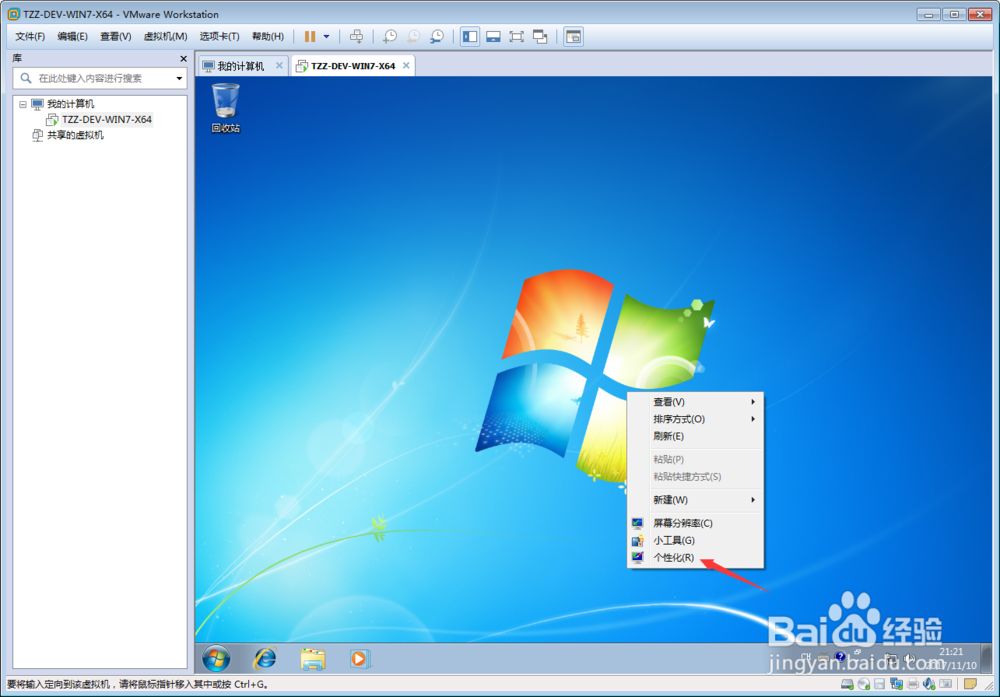Viewport: 1000px width, 697px height.
Task: Switch to the TZZ-DEV-WIN7-X64 tab
Action: pos(353,66)
